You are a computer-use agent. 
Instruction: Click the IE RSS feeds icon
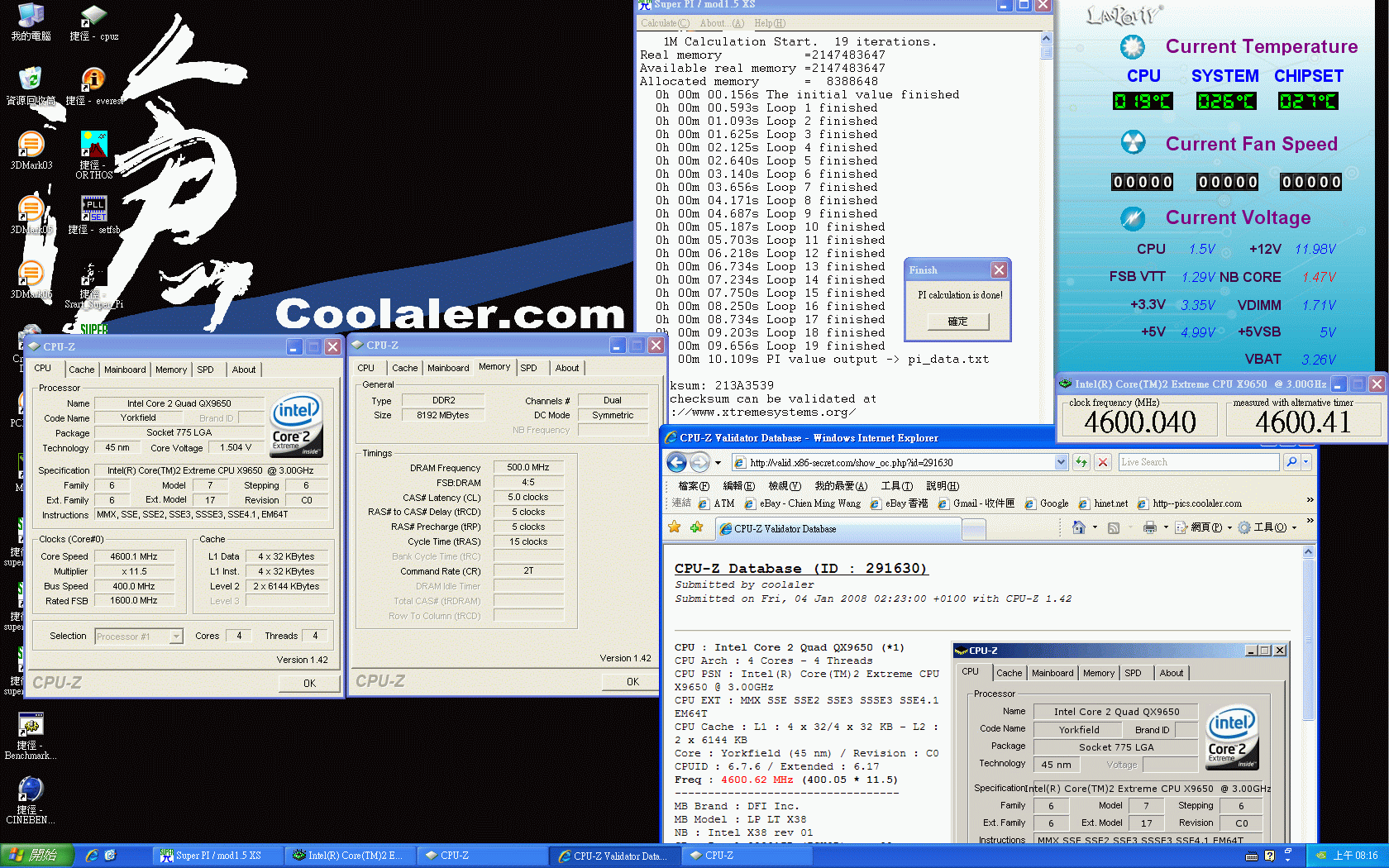[1114, 527]
